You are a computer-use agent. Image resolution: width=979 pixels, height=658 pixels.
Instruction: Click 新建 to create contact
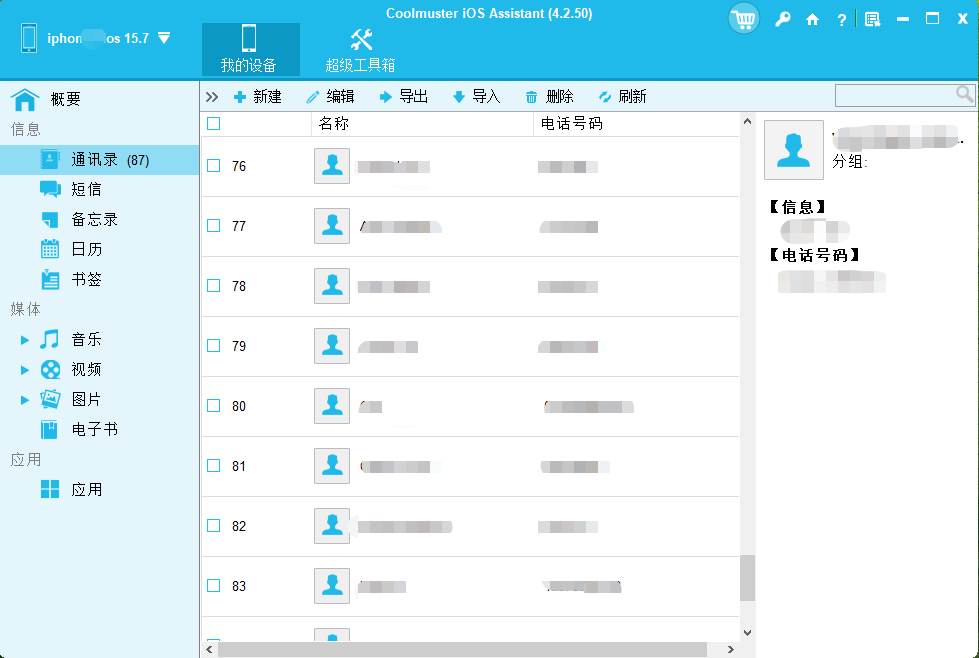[258, 97]
